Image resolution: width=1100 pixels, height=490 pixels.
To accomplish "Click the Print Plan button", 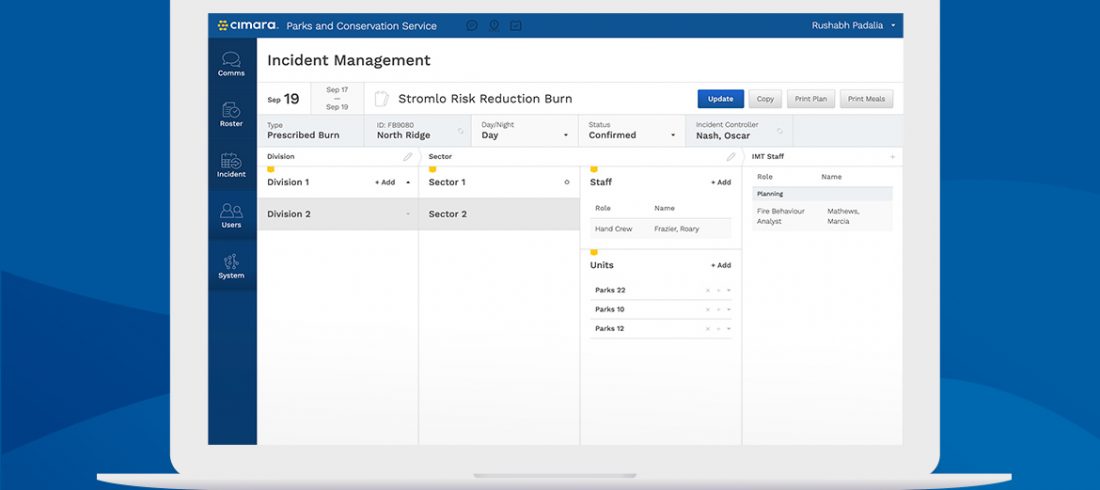I will coord(810,99).
